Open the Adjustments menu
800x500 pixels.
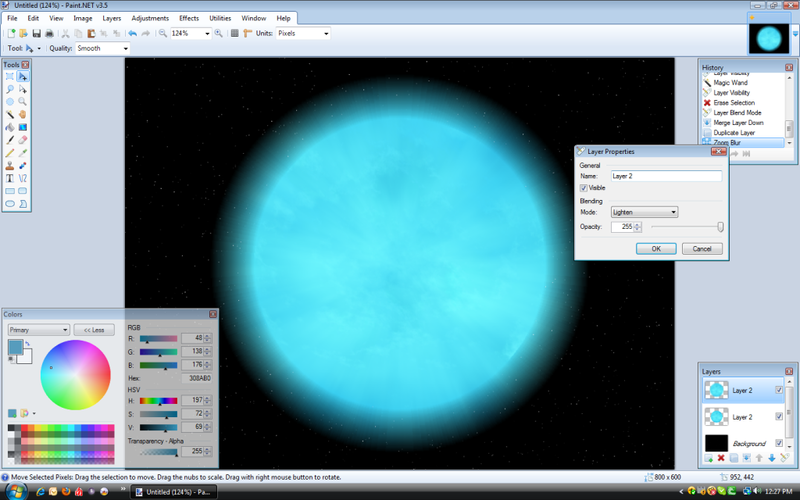tap(150, 18)
